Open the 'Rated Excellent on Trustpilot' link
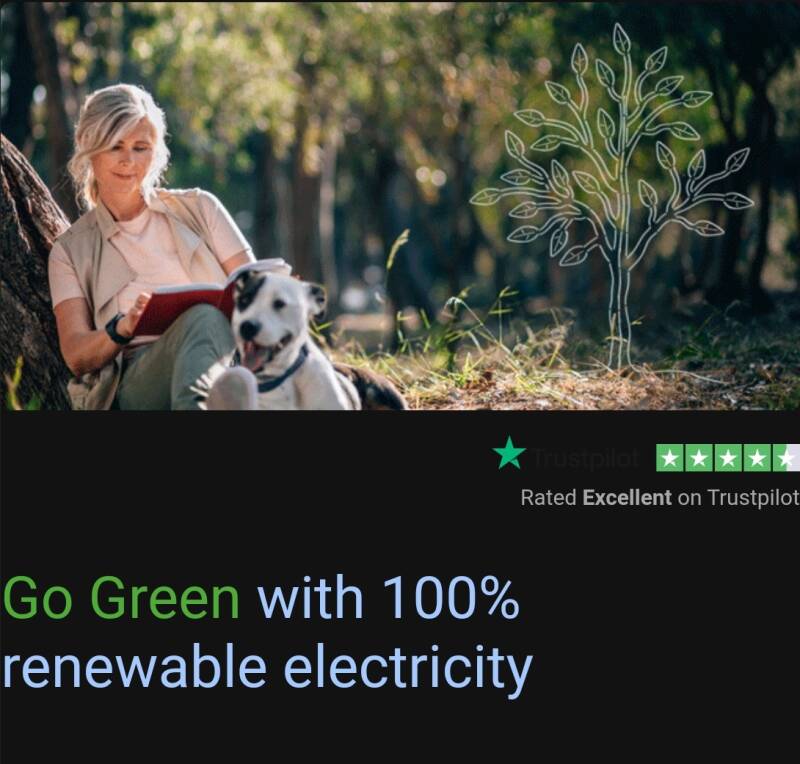This screenshot has height=764, width=800. (x=660, y=498)
